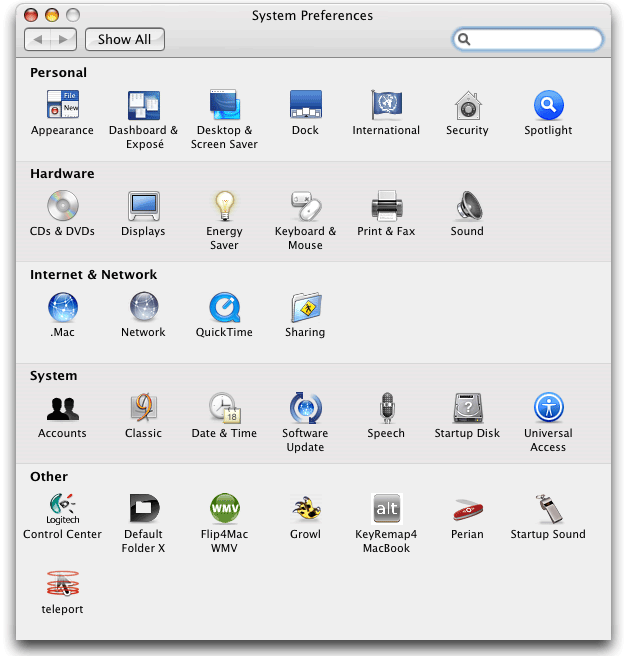
Task: Click the magnifying glass in search field
Action: [x=464, y=39]
